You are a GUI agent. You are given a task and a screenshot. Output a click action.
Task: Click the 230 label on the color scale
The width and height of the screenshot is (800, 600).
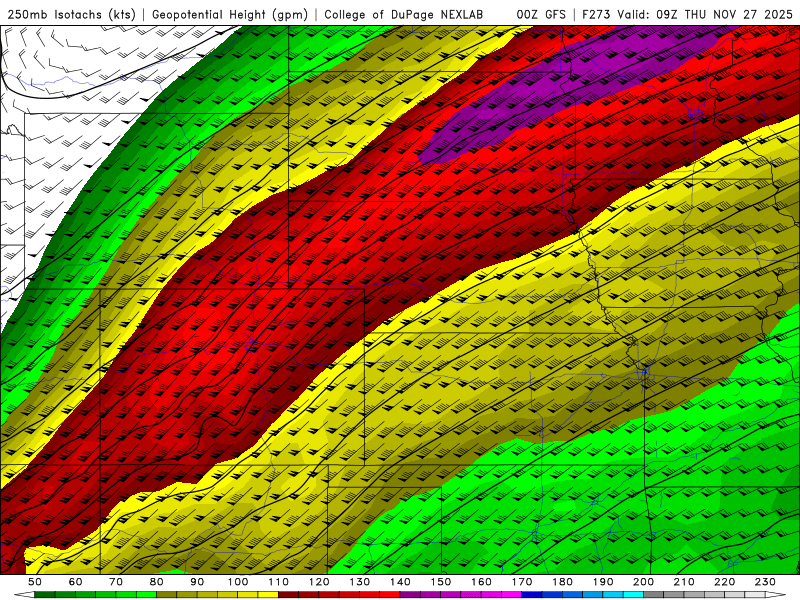pos(765,582)
